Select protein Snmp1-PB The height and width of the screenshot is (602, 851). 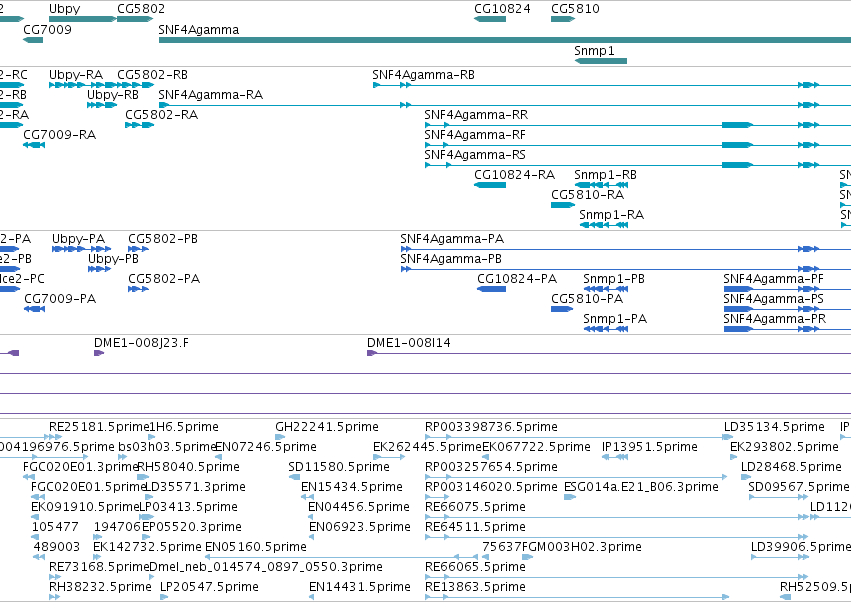point(606,289)
